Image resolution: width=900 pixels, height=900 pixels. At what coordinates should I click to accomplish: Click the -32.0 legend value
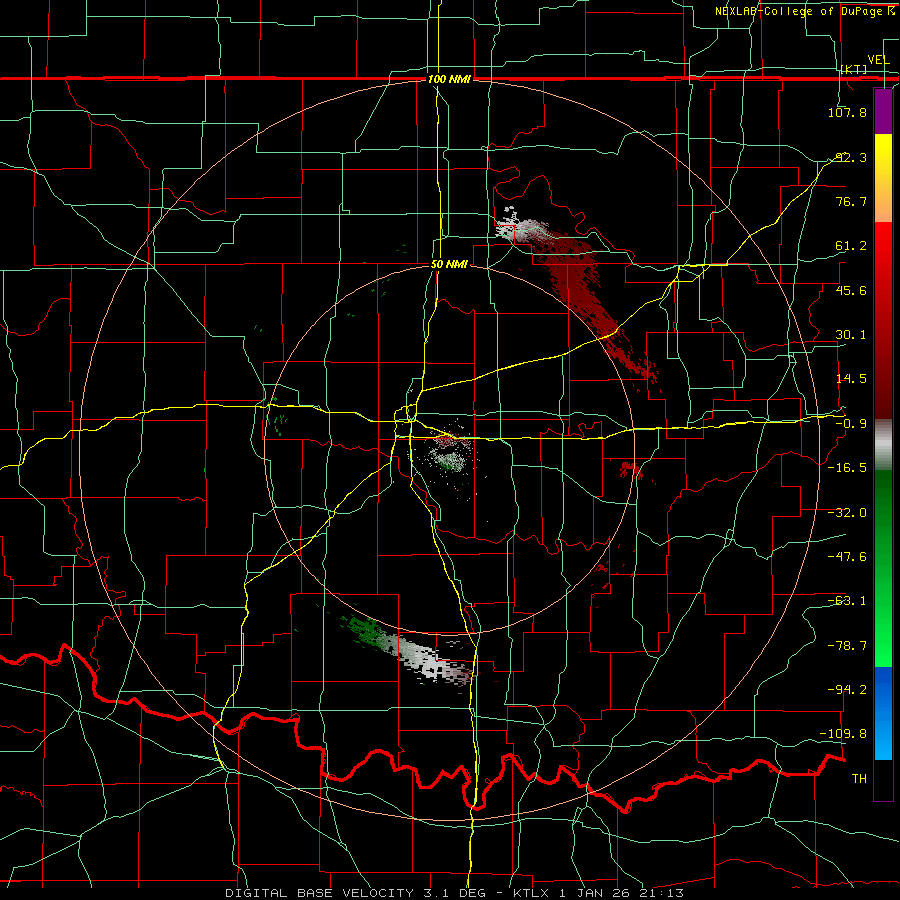(x=847, y=512)
